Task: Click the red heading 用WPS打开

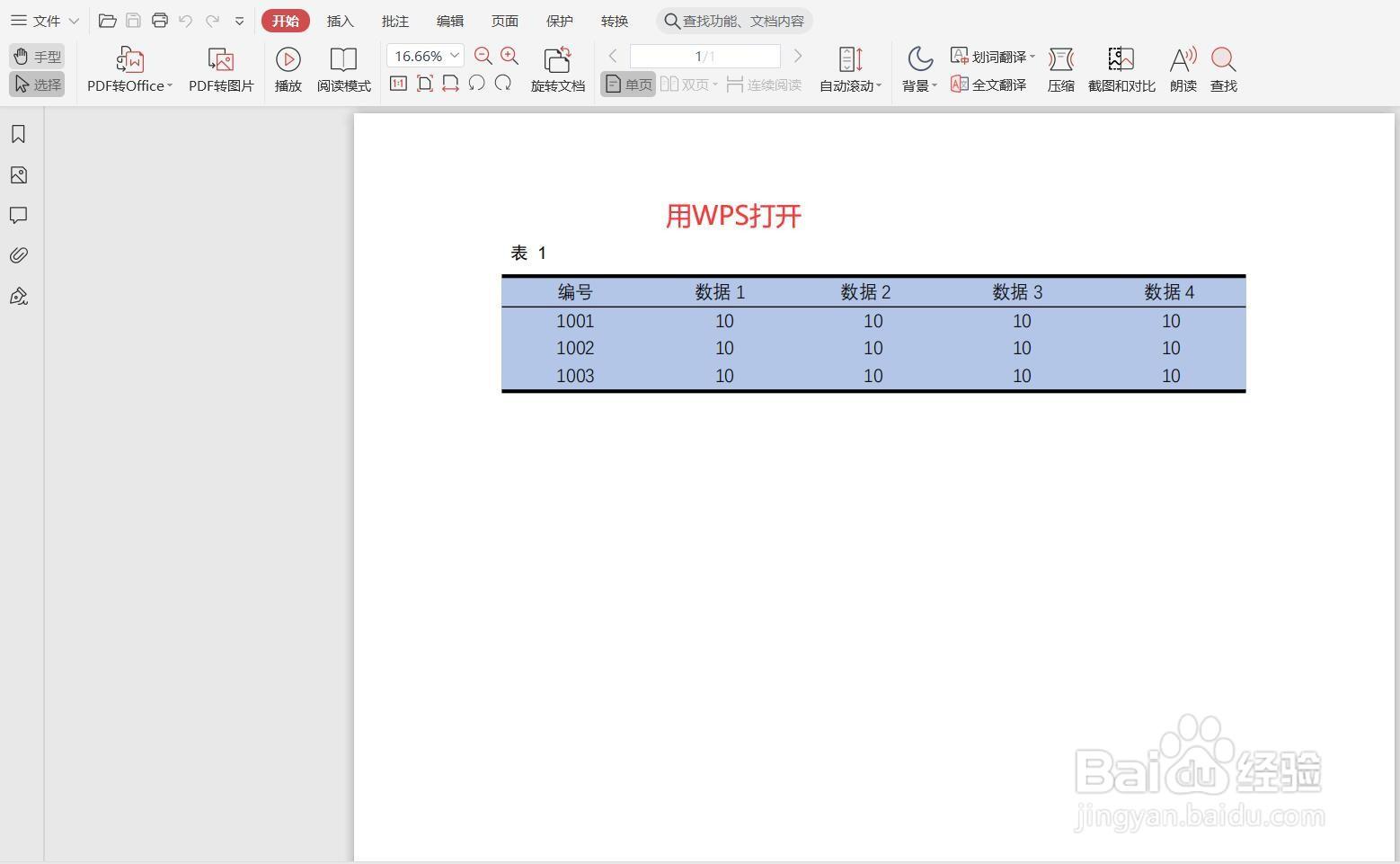Action: coord(733,216)
